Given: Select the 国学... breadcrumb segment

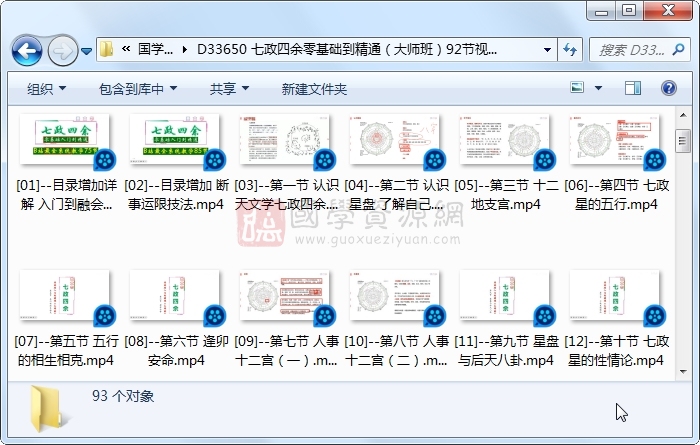Looking at the screenshot, I should click(x=155, y=49).
